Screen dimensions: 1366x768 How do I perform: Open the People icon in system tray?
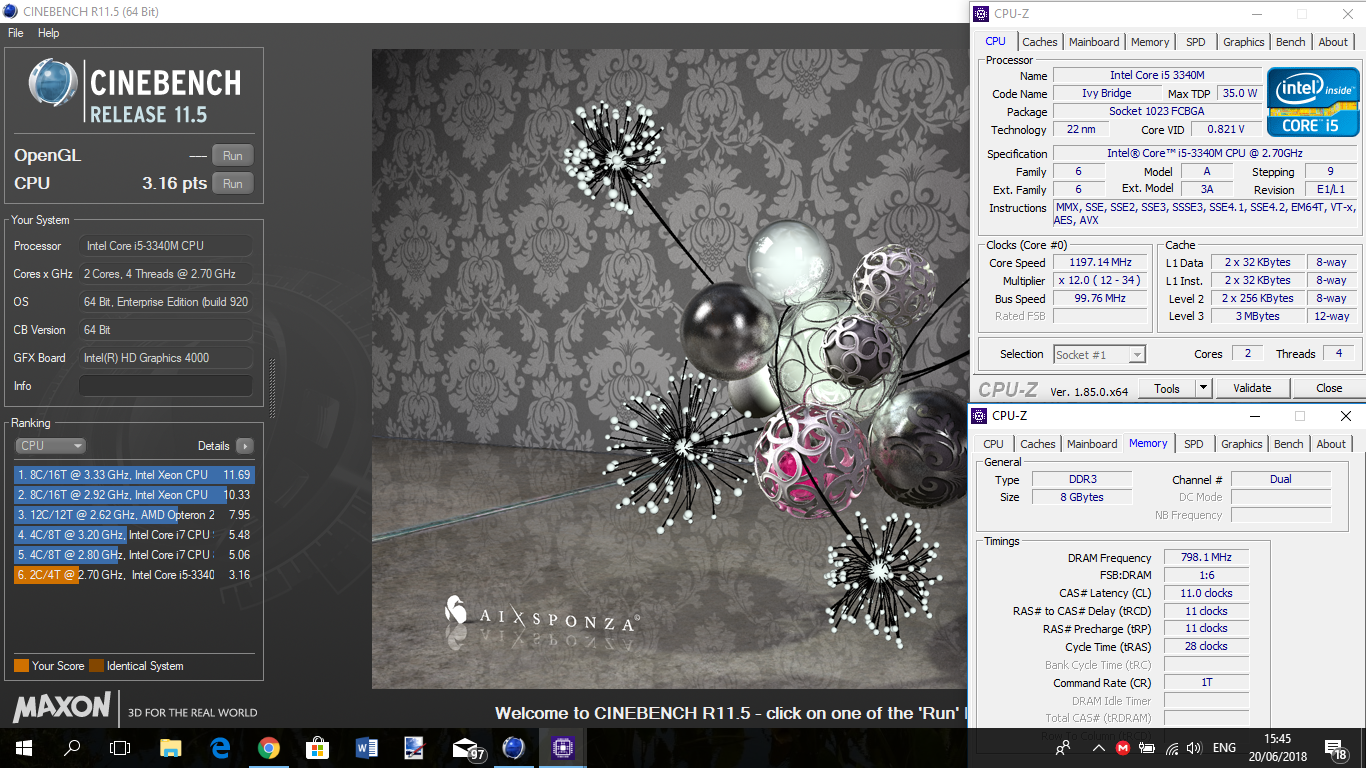click(x=1063, y=747)
